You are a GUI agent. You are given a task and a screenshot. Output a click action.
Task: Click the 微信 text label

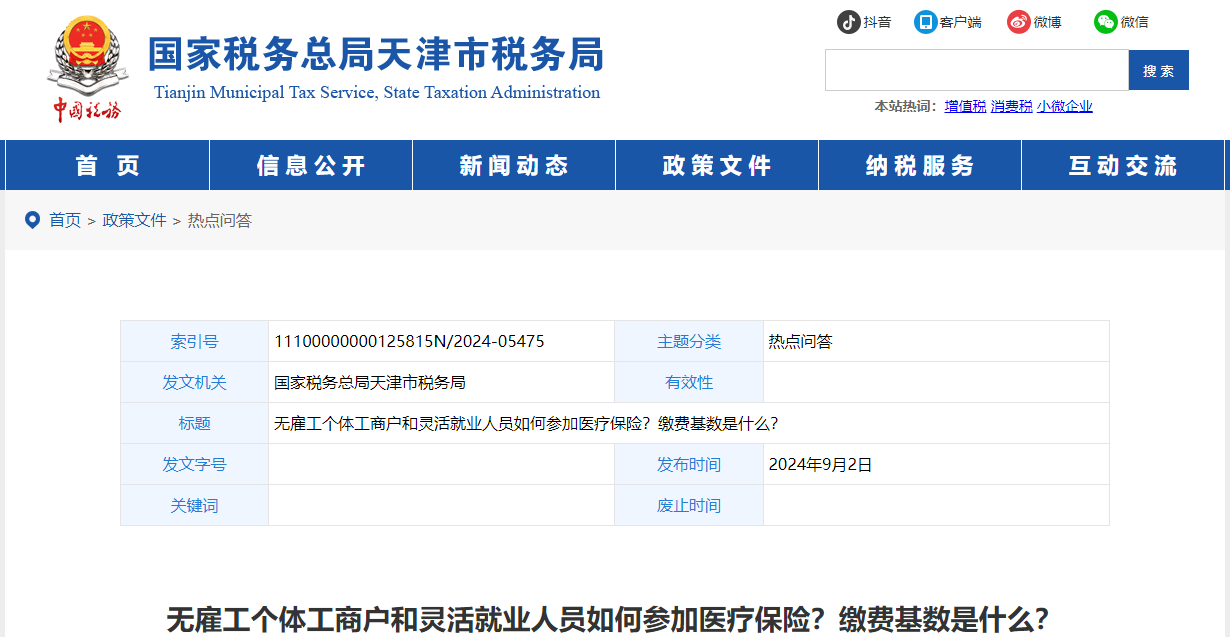coord(1134,22)
